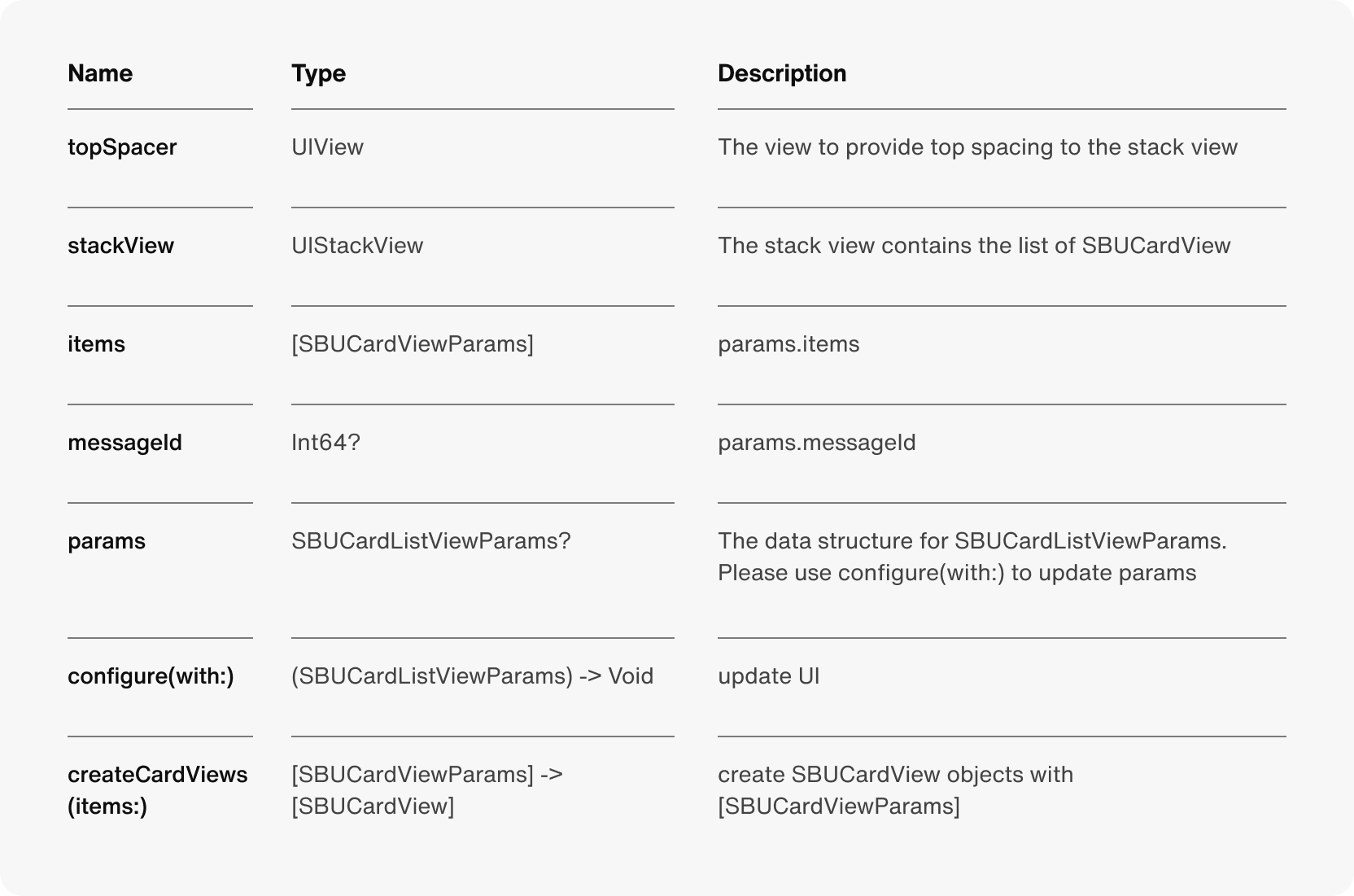Click the [SBUCardViewParams] type for items
Image resolution: width=1354 pixels, height=896 pixels.
coord(413,344)
